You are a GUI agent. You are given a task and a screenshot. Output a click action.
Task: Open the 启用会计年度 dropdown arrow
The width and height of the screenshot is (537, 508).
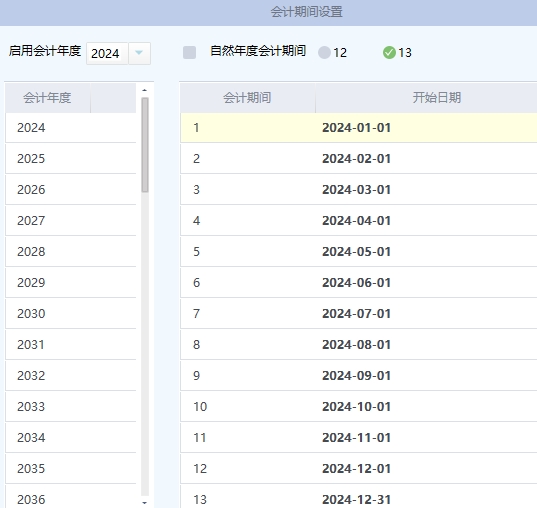pyautogui.click(x=139, y=53)
